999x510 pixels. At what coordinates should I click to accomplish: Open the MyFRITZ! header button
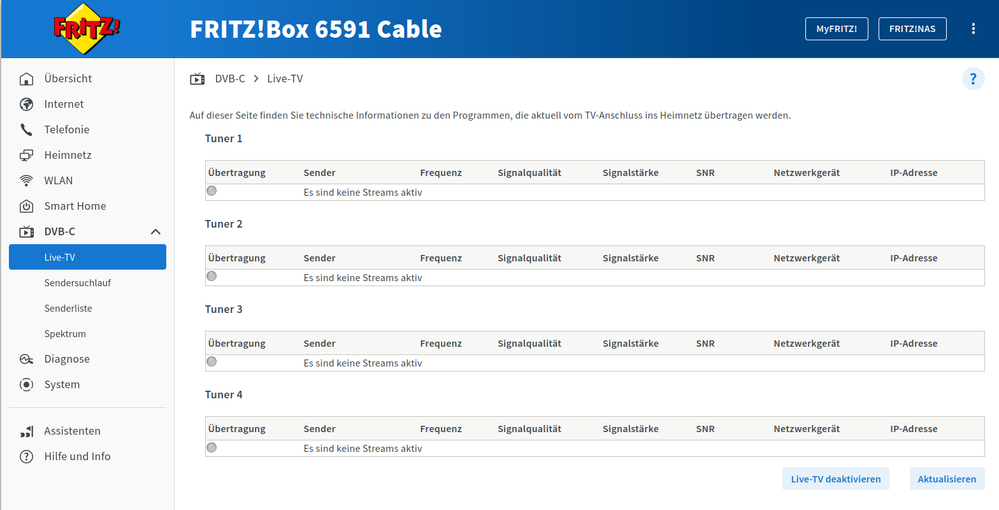837,29
